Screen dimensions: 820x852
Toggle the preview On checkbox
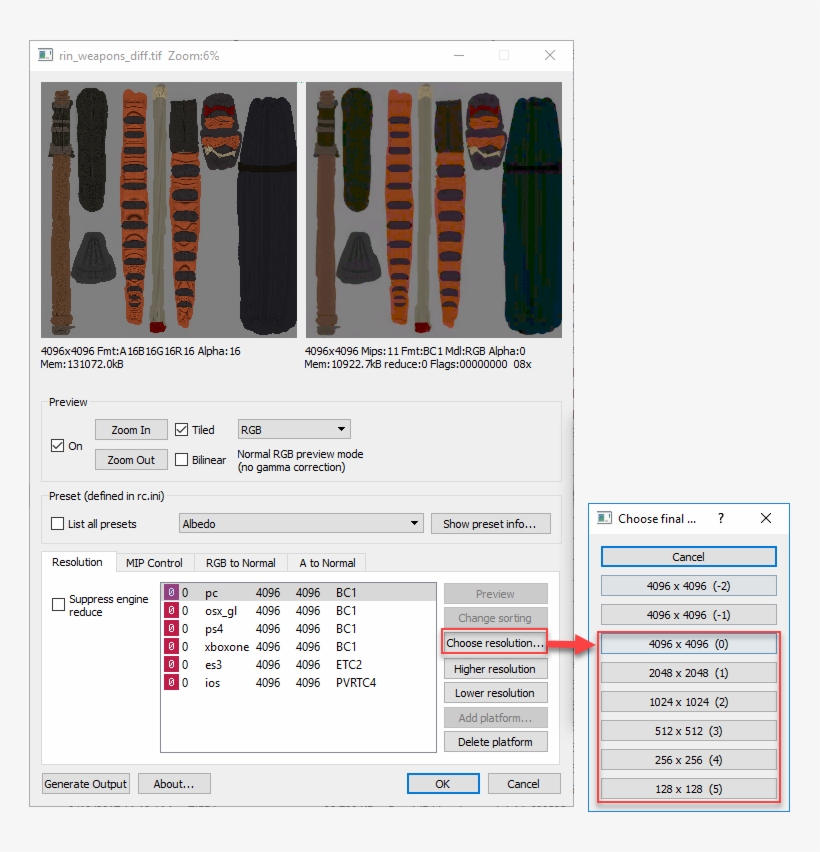pos(57,446)
